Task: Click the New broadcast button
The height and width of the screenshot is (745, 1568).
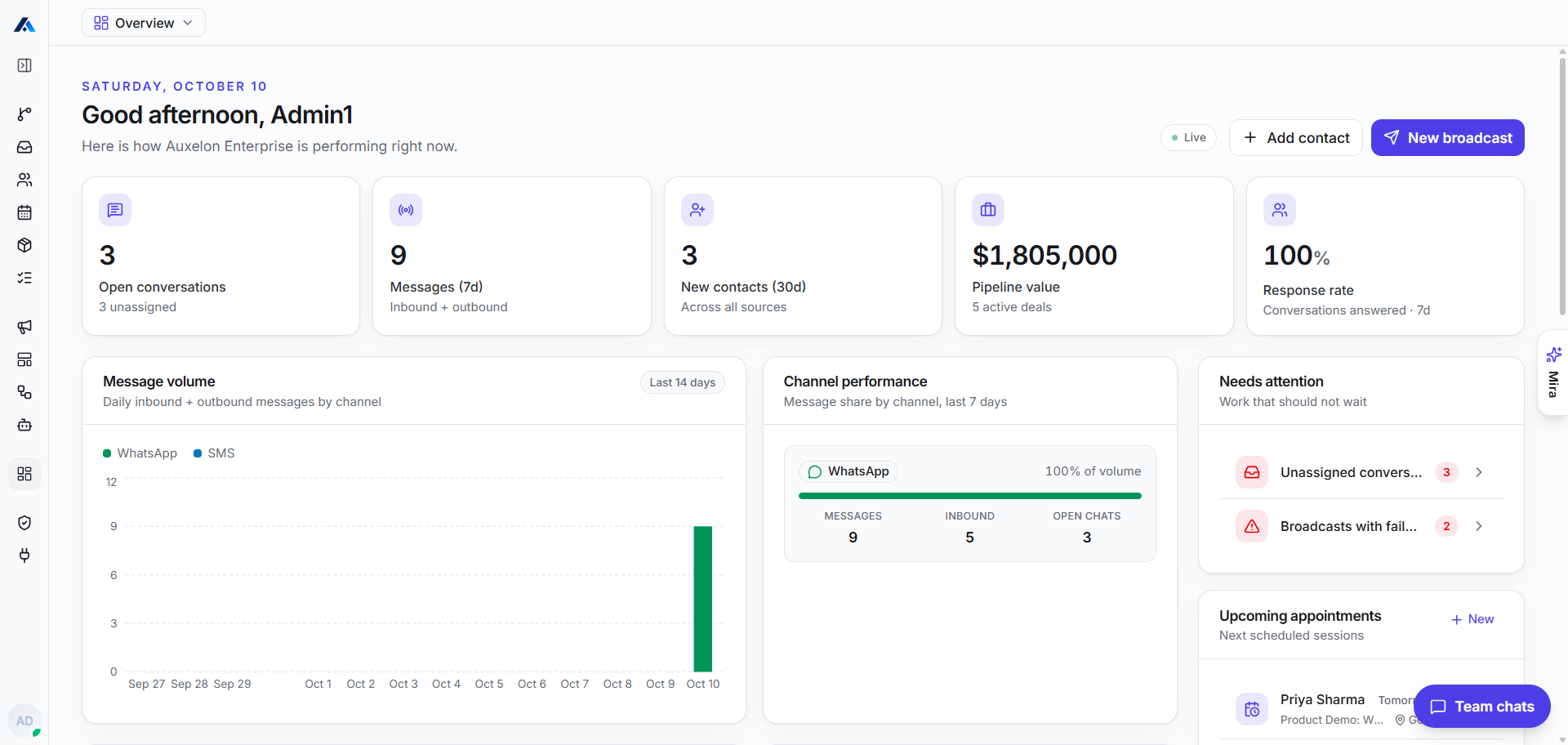Action: [x=1447, y=138]
